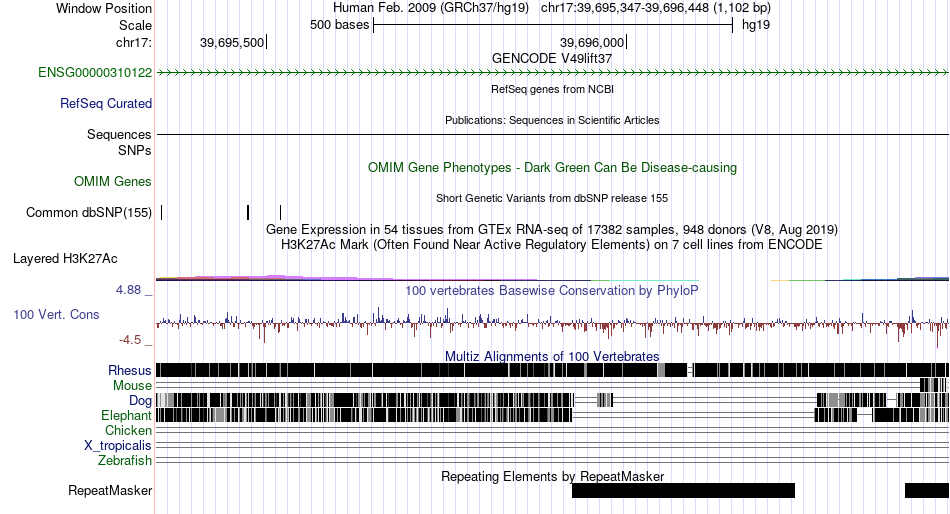
Task: Click Short Genetic Variants from dbSNP title
Action: point(552,198)
